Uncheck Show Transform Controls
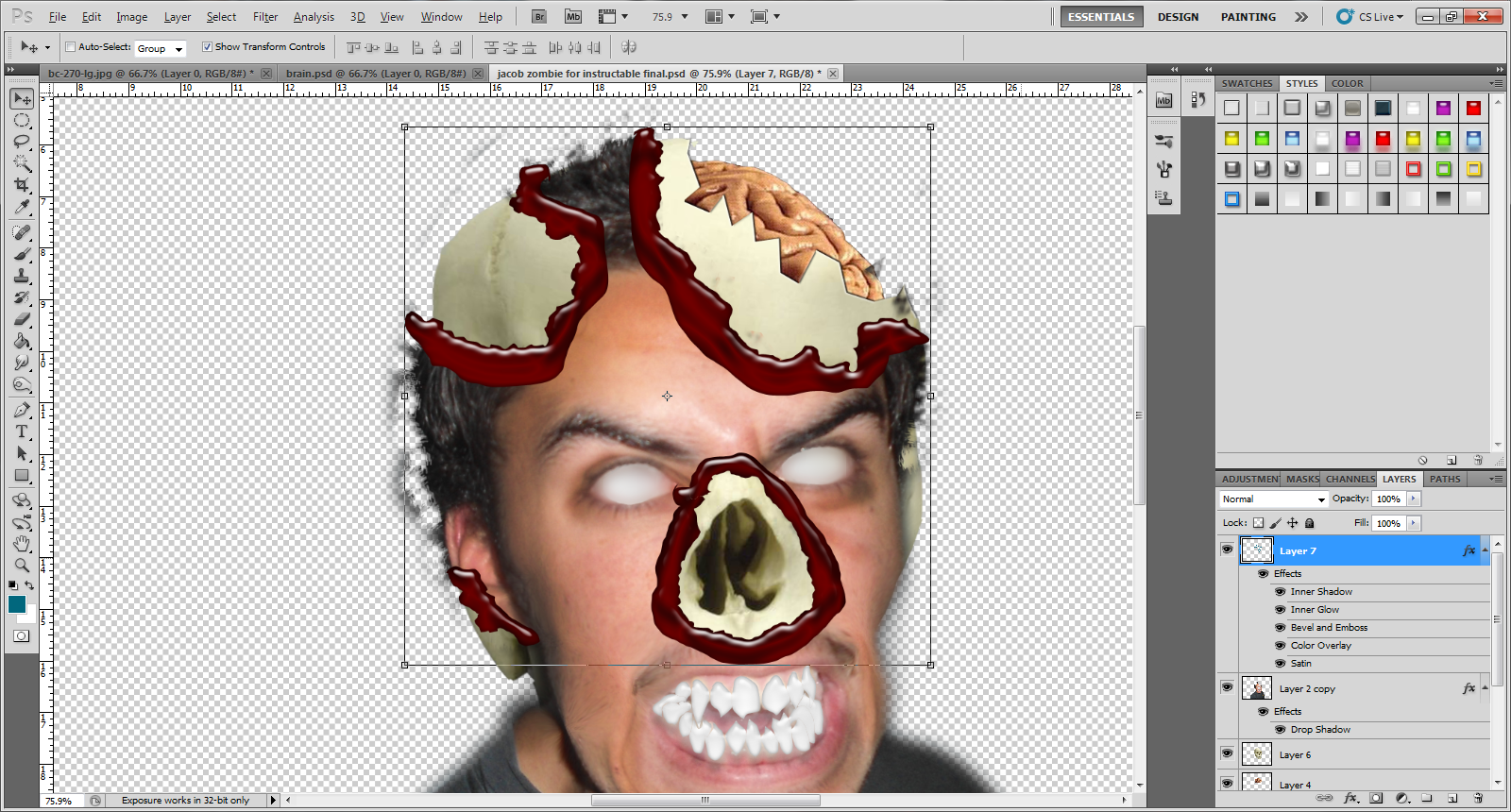The width and height of the screenshot is (1511, 812). click(x=207, y=46)
